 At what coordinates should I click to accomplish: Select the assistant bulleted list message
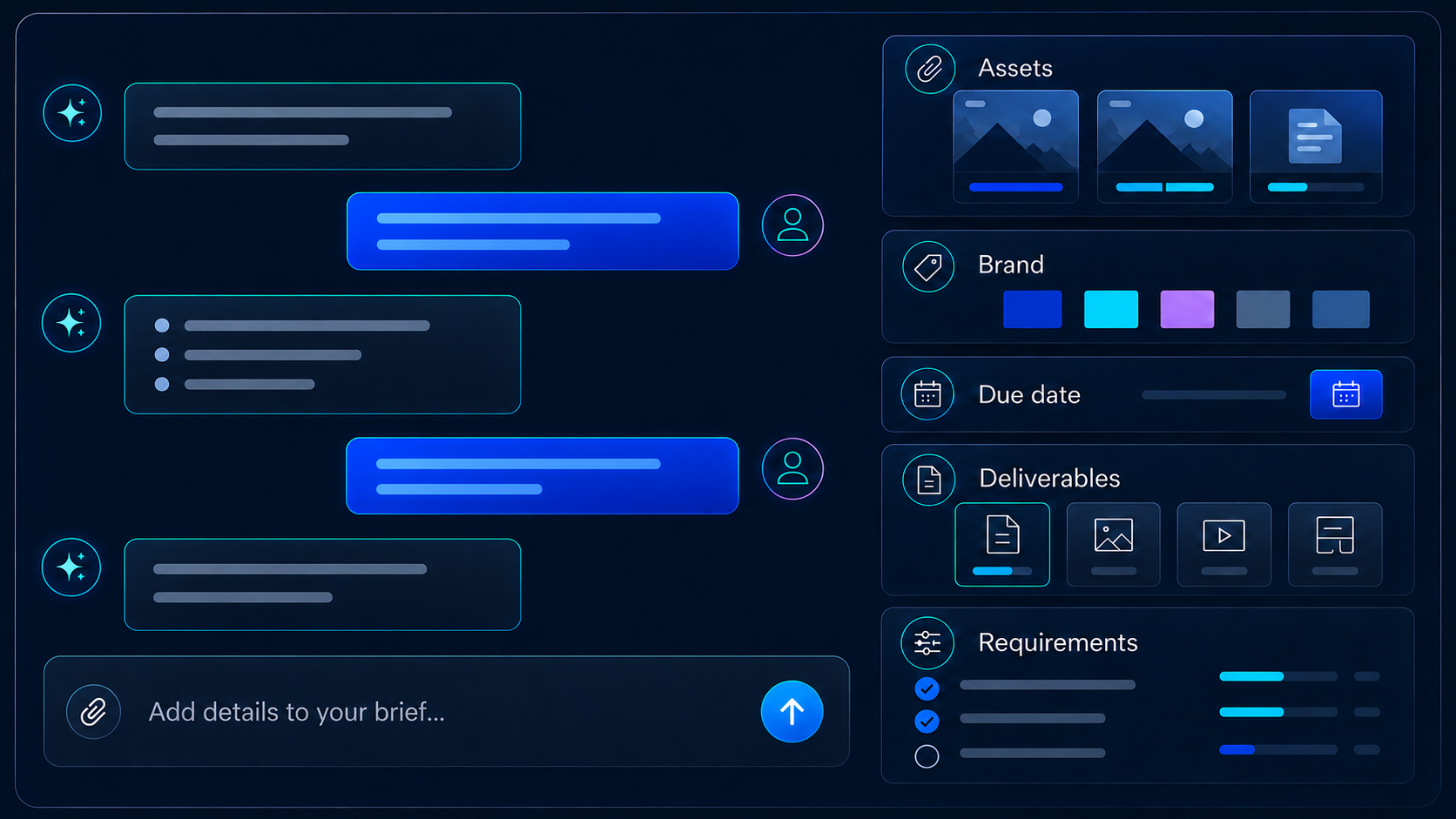(x=322, y=354)
